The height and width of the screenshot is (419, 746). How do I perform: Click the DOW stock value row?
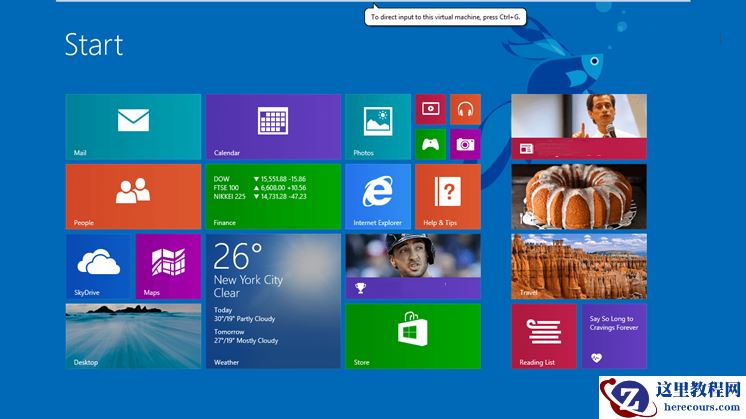point(260,179)
